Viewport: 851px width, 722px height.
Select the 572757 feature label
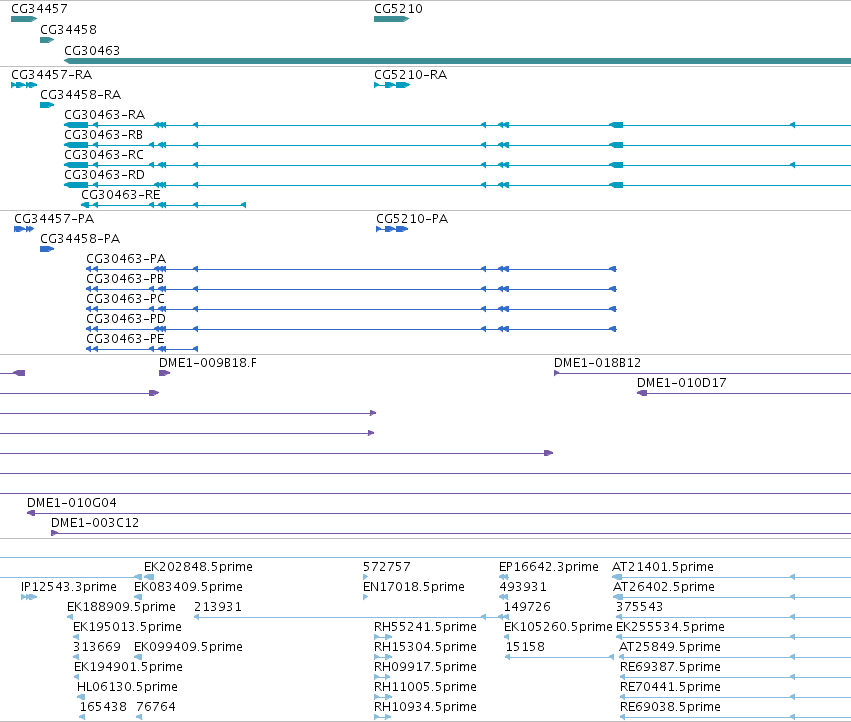(x=387, y=567)
